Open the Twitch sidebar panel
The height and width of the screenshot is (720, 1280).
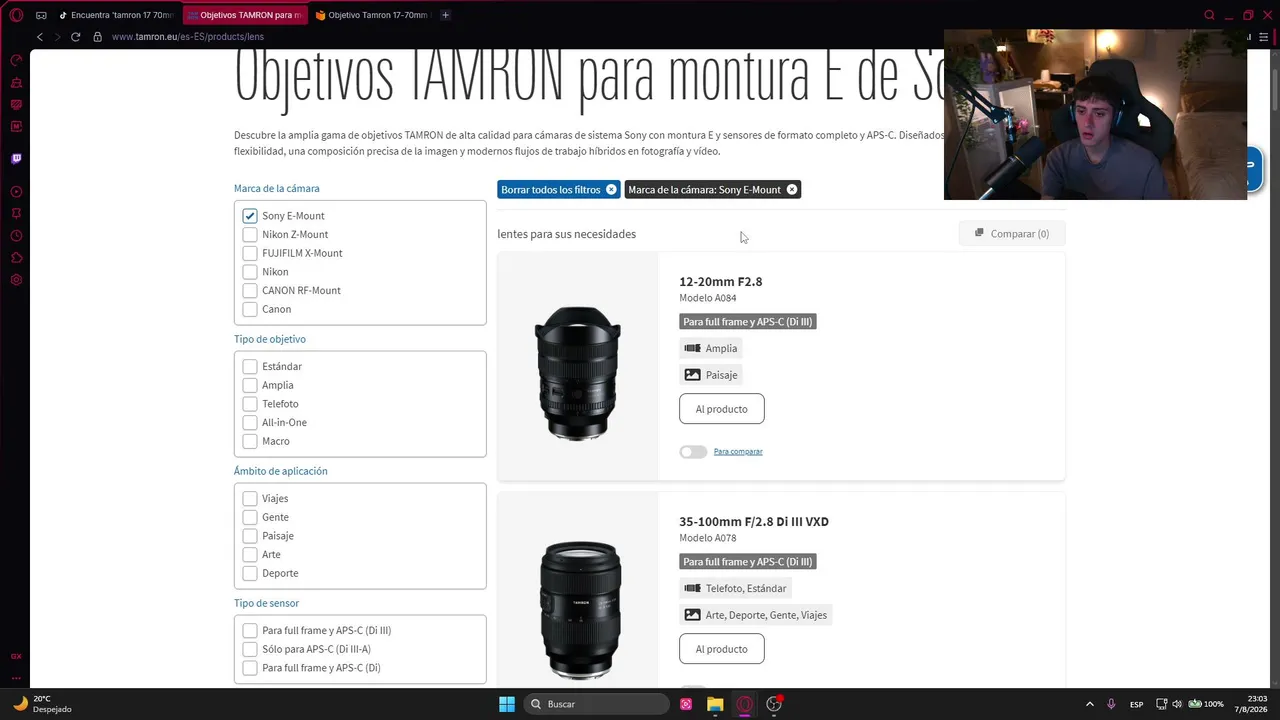pyautogui.click(x=16, y=158)
